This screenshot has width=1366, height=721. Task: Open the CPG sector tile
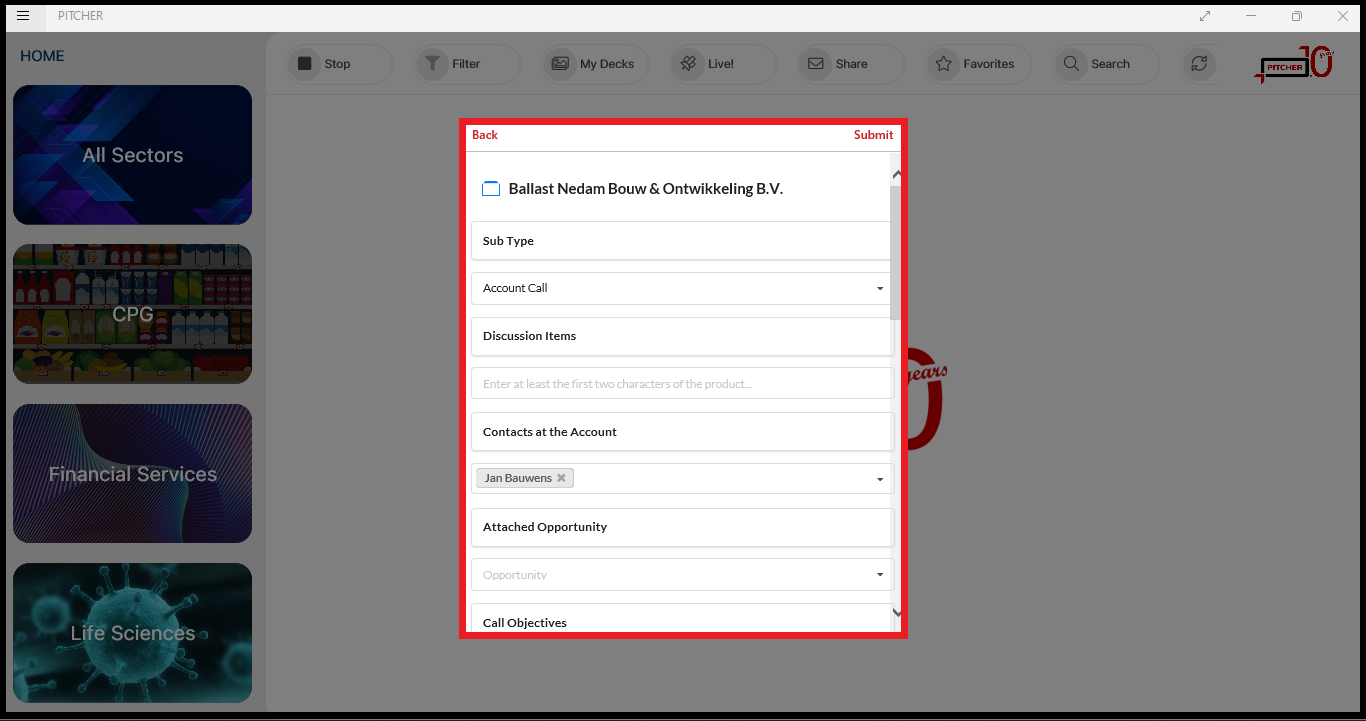pyautogui.click(x=132, y=314)
